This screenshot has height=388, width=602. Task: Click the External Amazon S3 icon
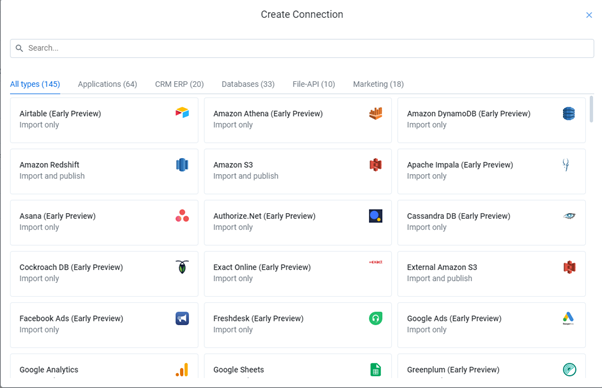[x=569, y=267]
